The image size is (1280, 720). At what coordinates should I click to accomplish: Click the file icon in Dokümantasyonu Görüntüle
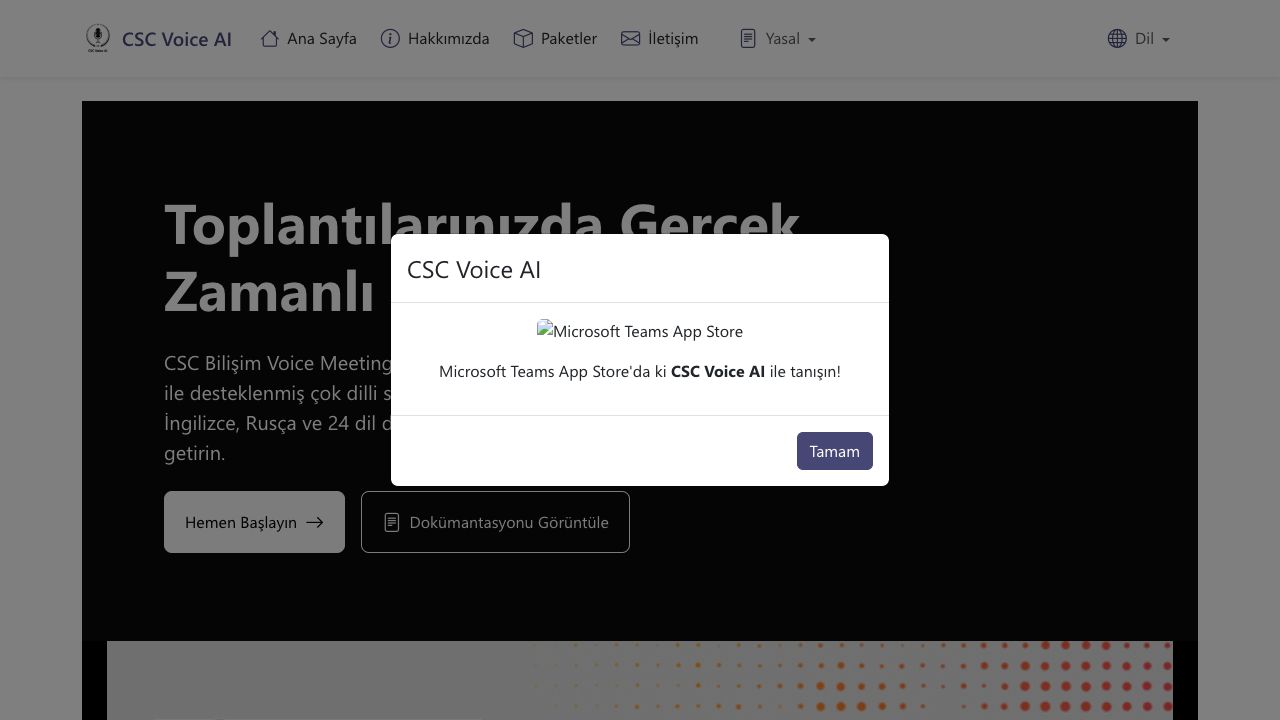tap(392, 522)
